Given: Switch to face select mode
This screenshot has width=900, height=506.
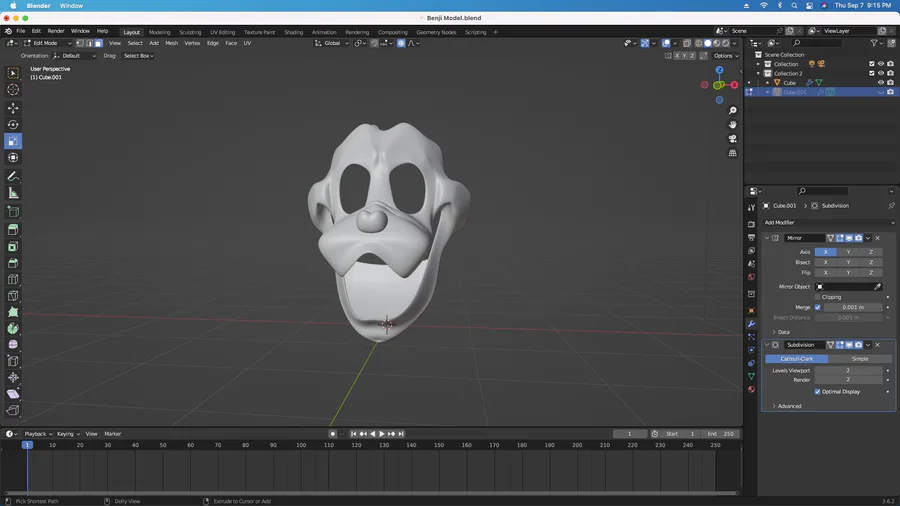Looking at the screenshot, I should point(98,43).
